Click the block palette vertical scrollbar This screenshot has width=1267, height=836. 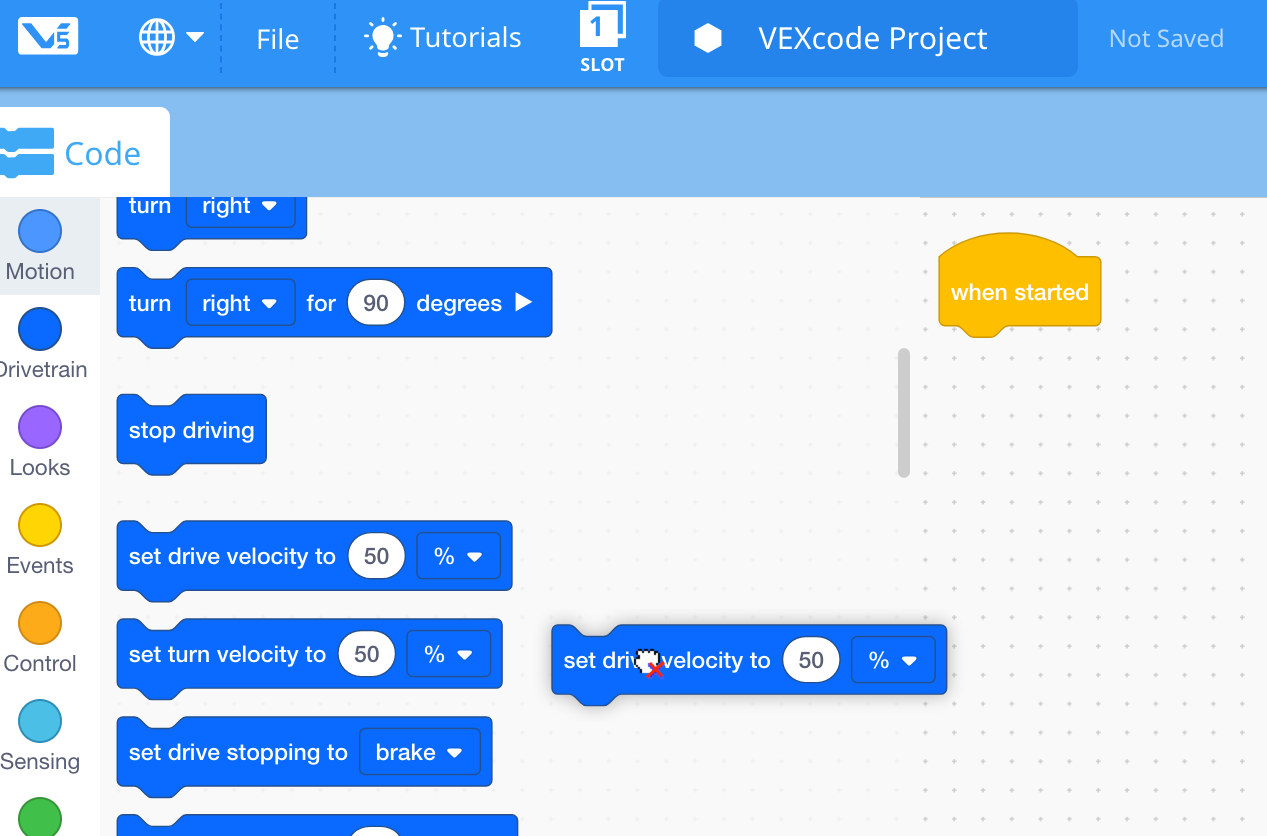click(904, 412)
